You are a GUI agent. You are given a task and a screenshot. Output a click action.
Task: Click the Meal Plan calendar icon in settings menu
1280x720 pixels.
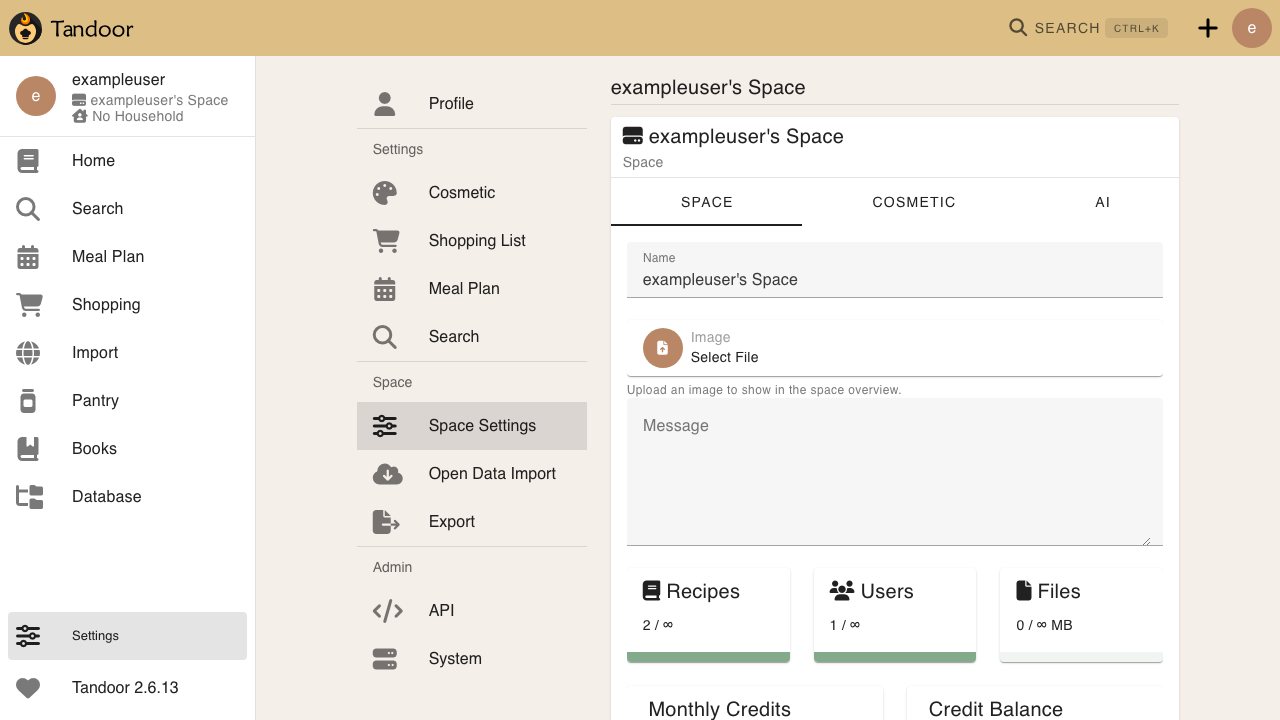point(385,289)
